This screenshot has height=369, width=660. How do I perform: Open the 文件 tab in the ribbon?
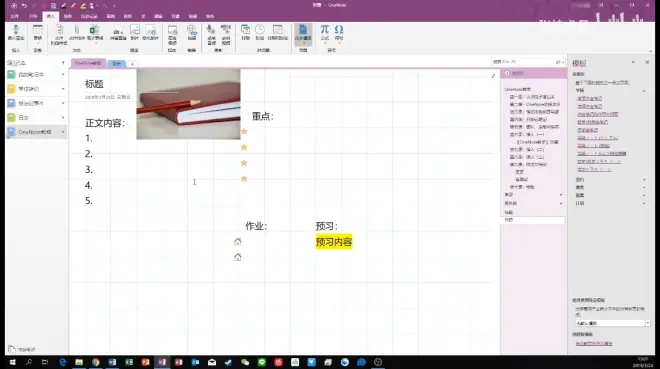[14, 16]
